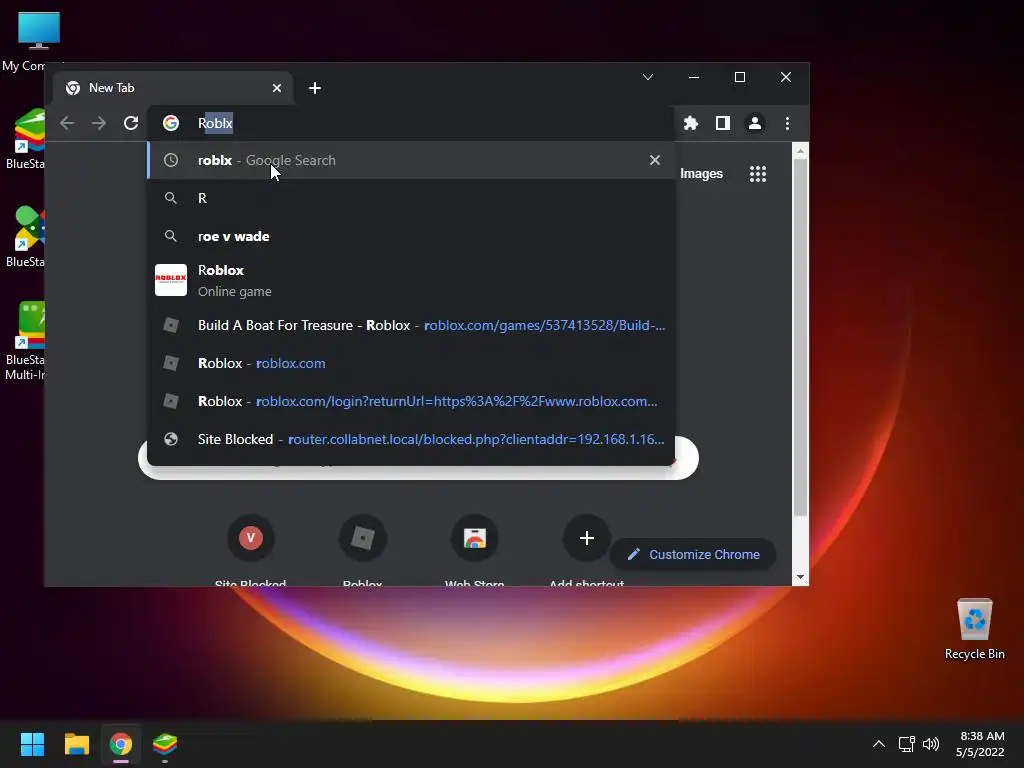The height and width of the screenshot is (768, 1024).
Task: Select the roblx Google Search suggestion
Action: click(x=411, y=160)
